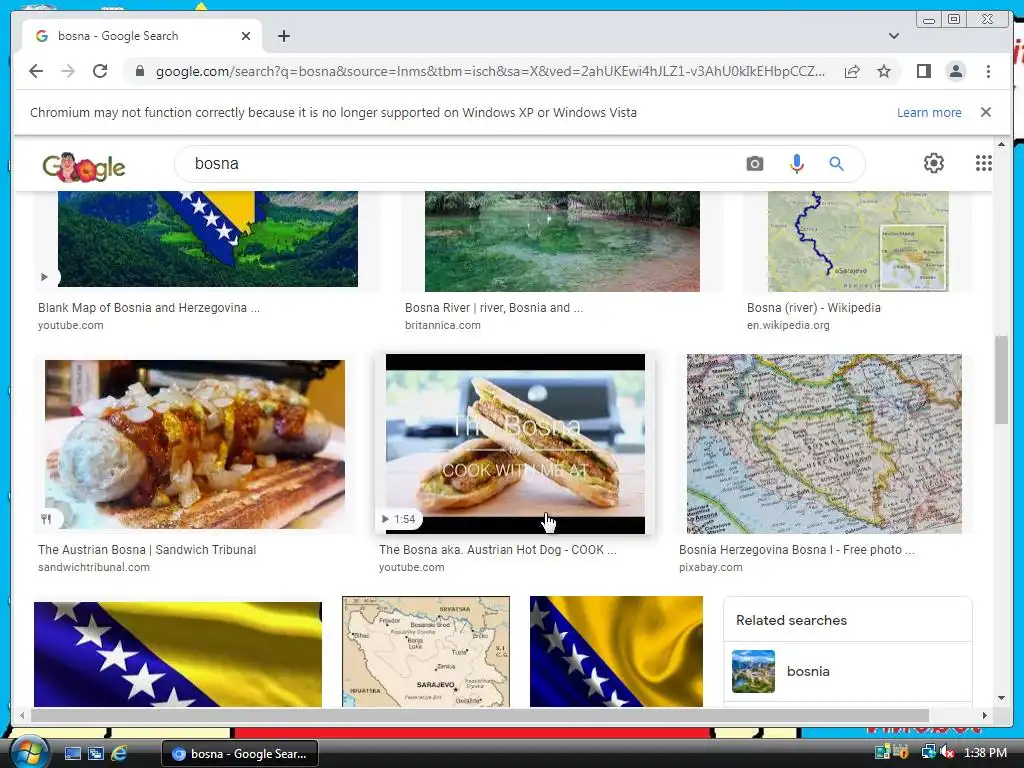Open the Chromium profile avatar menu
The height and width of the screenshot is (768, 1024).
[955, 71]
